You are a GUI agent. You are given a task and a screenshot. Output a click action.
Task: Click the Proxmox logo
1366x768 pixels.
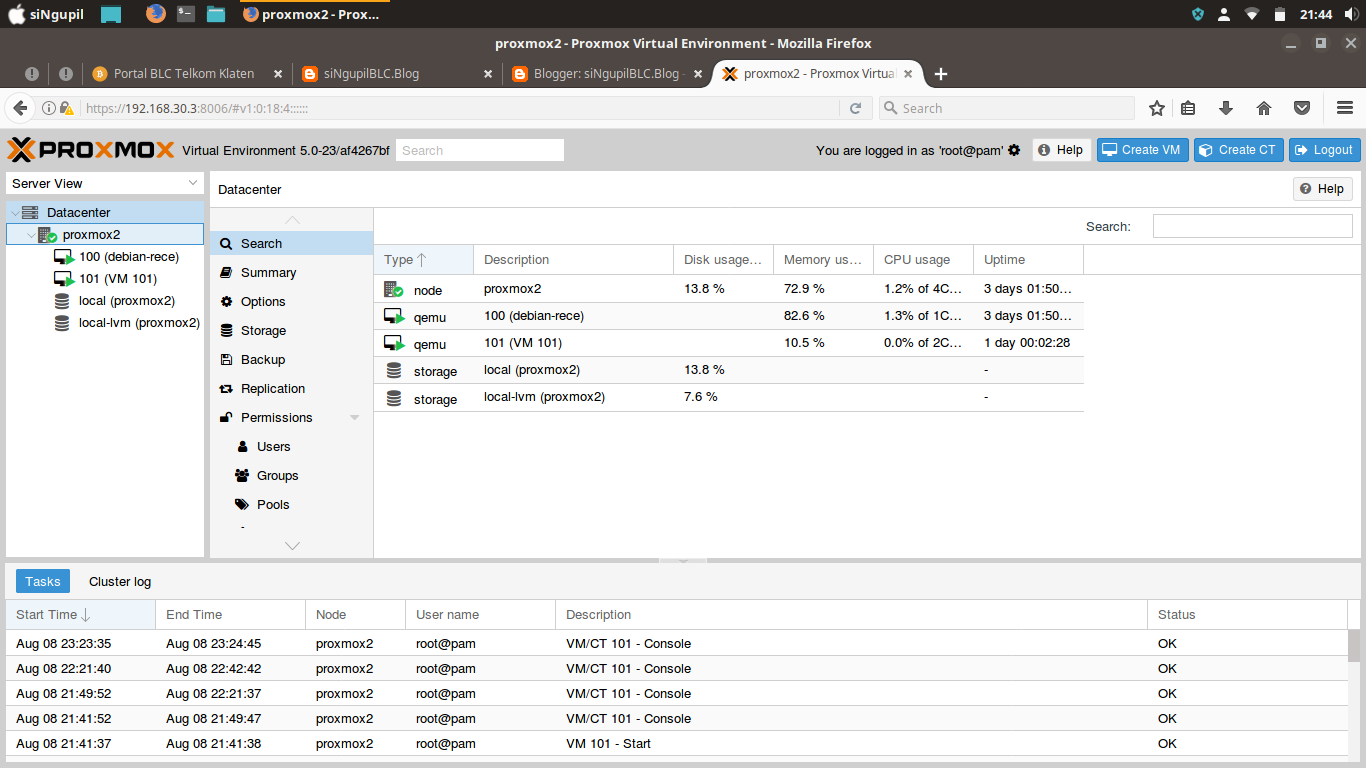91,150
